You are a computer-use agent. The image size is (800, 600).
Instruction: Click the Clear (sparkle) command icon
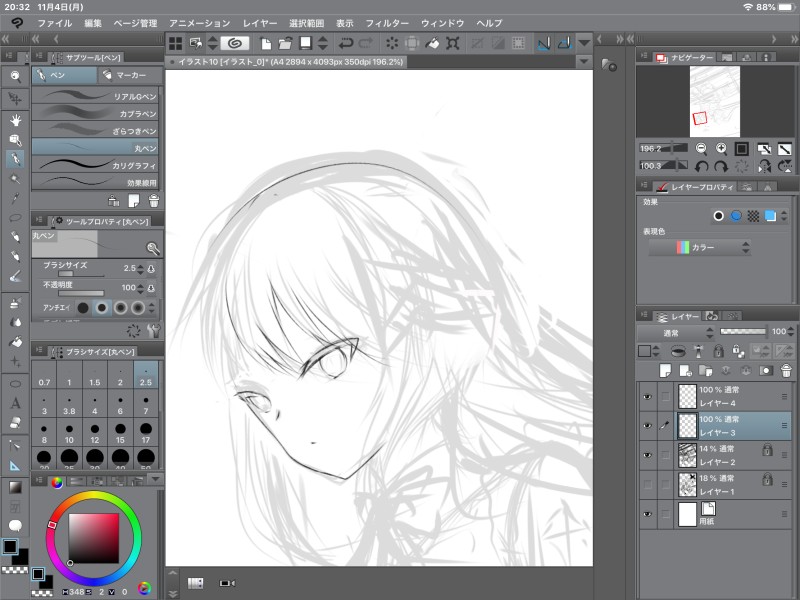392,43
